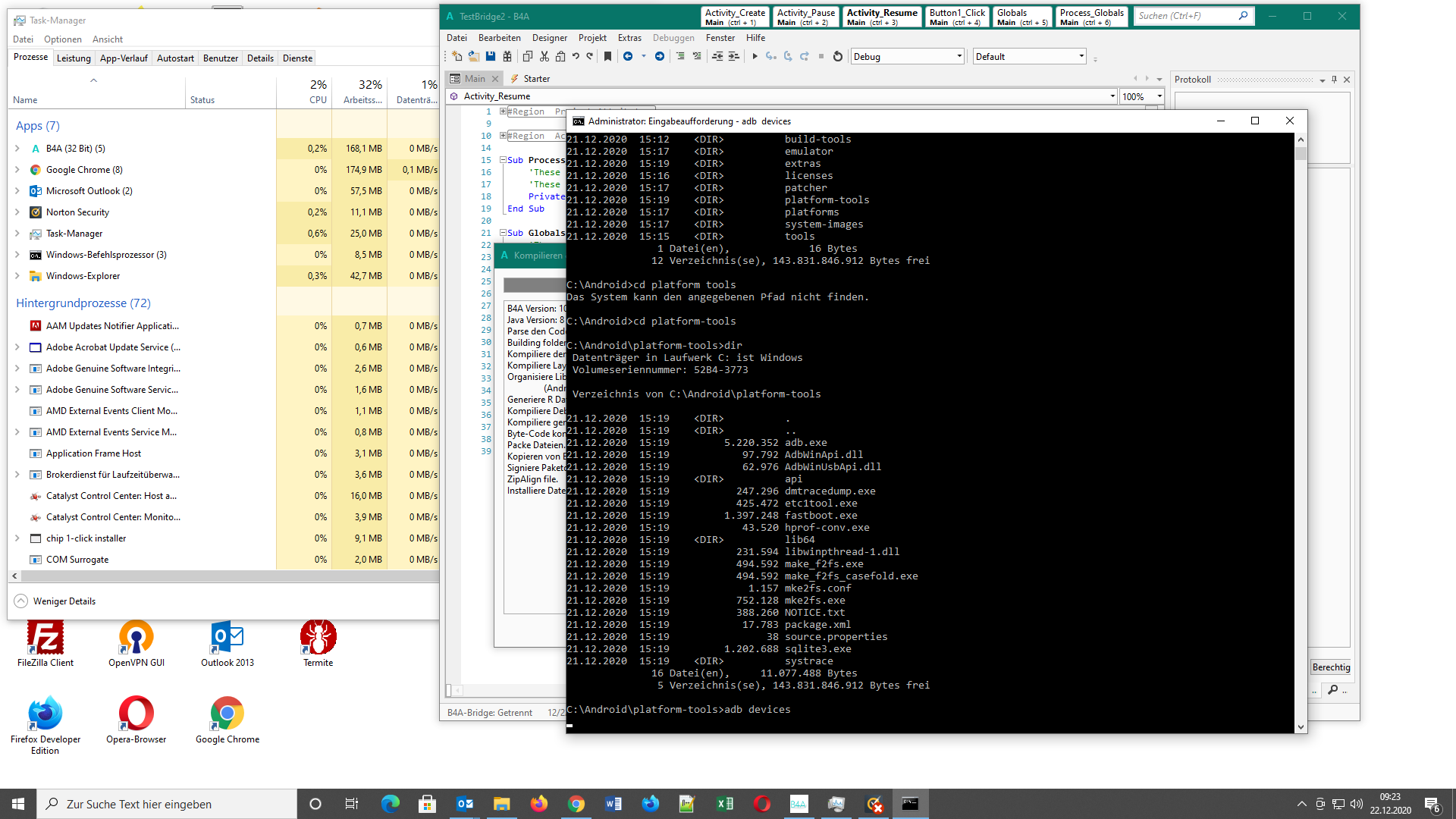Image resolution: width=1456 pixels, height=819 pixels.
Task: Click the Button1_Click sub shortcut button
Action: pos(957,17)
